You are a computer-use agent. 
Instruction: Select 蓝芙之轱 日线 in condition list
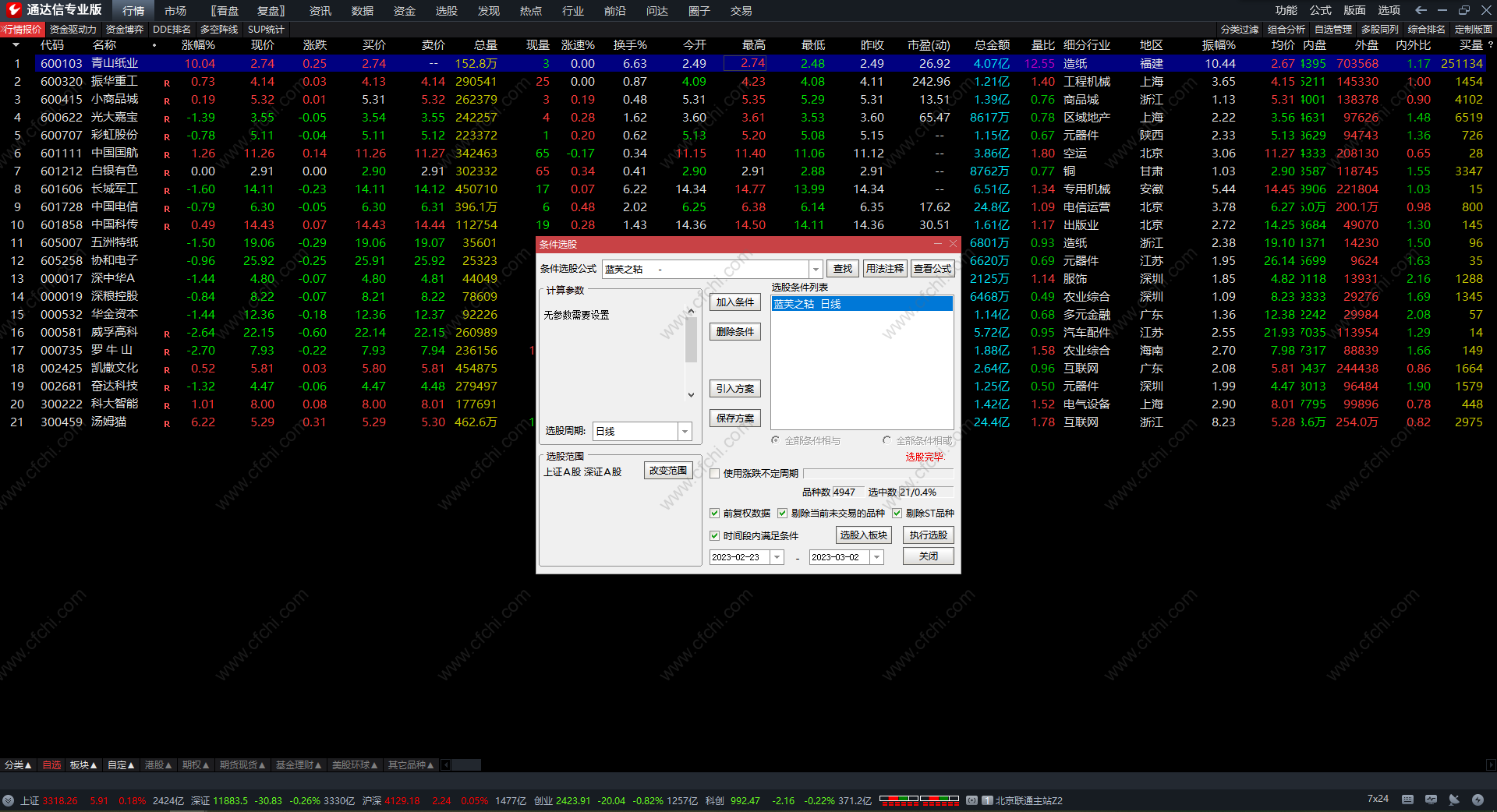[x=862, y=304]
